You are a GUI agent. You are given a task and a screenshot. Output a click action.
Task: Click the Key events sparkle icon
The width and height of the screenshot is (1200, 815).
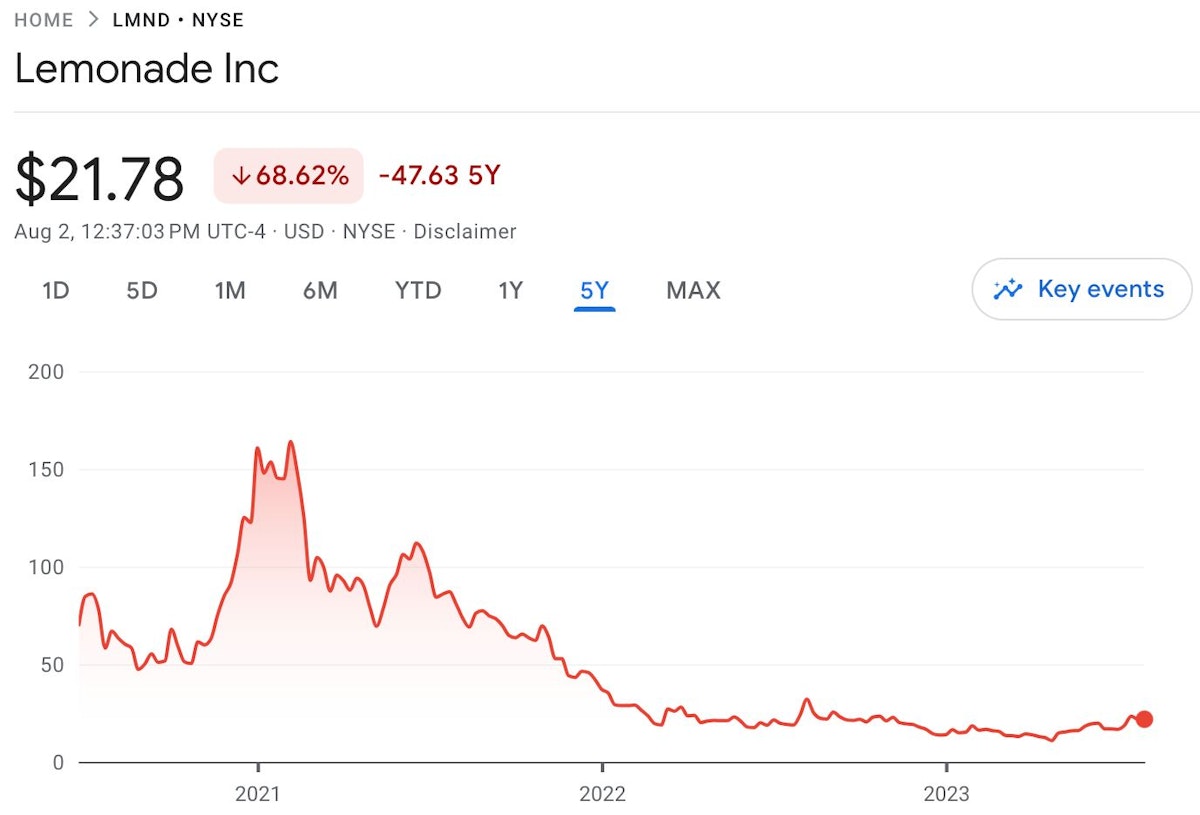(1008, 290)
